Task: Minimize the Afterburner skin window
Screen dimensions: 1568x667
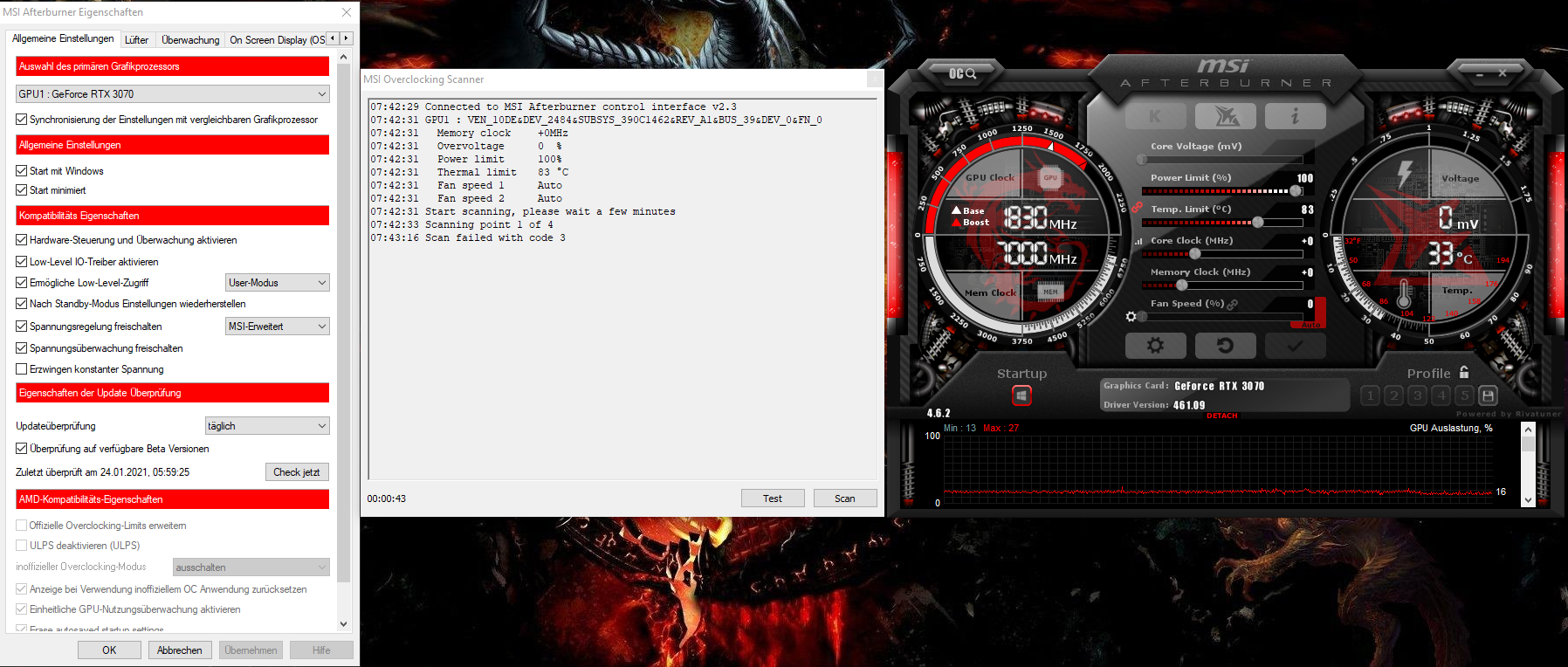Action: [1480, 74]
